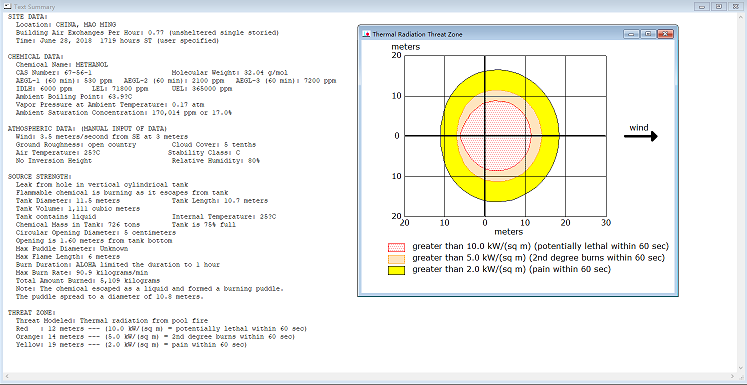Click 'Wind: 3.5 meters/second from SE' line
The image size is (747, 385).
[101, 137]
